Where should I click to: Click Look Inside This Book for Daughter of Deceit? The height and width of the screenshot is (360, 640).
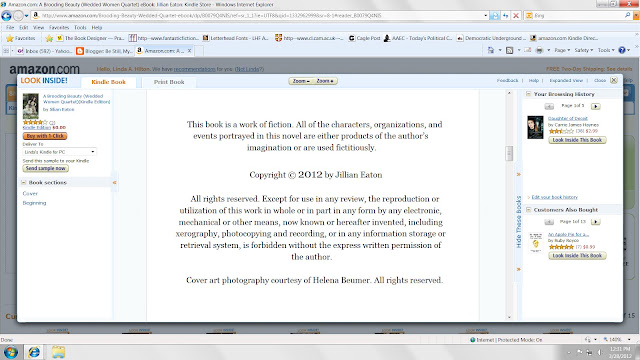coord(577,140)
